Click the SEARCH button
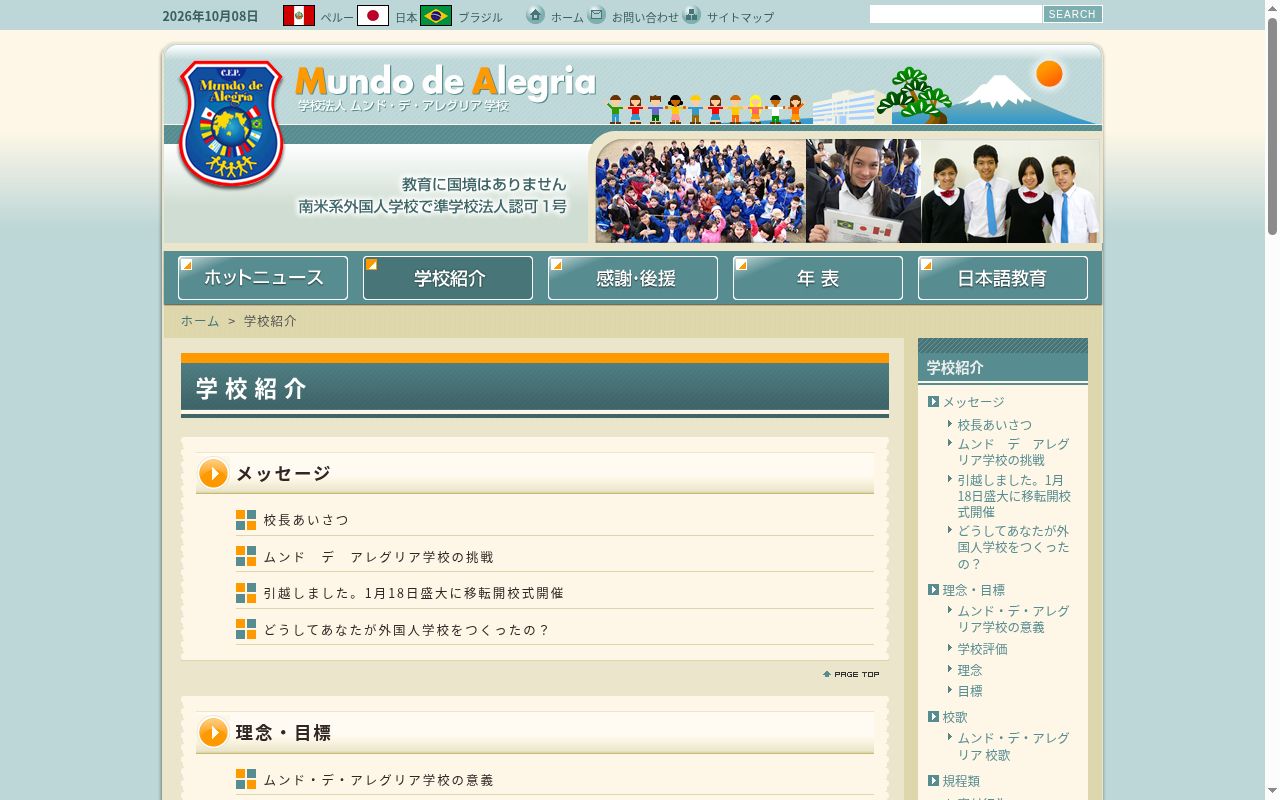 coord(1072,14)
